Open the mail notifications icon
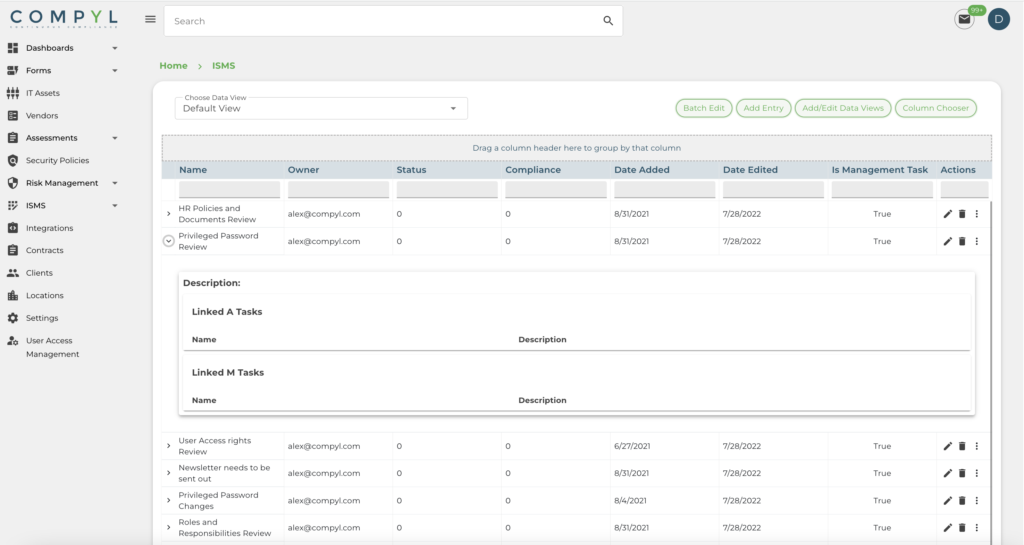The height and width of the screenshot is (545, 1024). click(964, 19)
